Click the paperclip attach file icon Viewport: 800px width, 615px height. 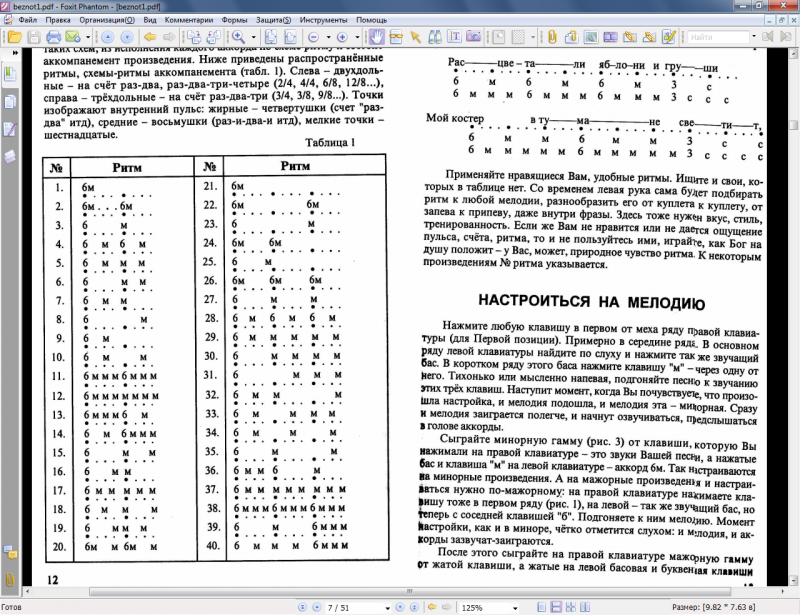click(552, 37)
